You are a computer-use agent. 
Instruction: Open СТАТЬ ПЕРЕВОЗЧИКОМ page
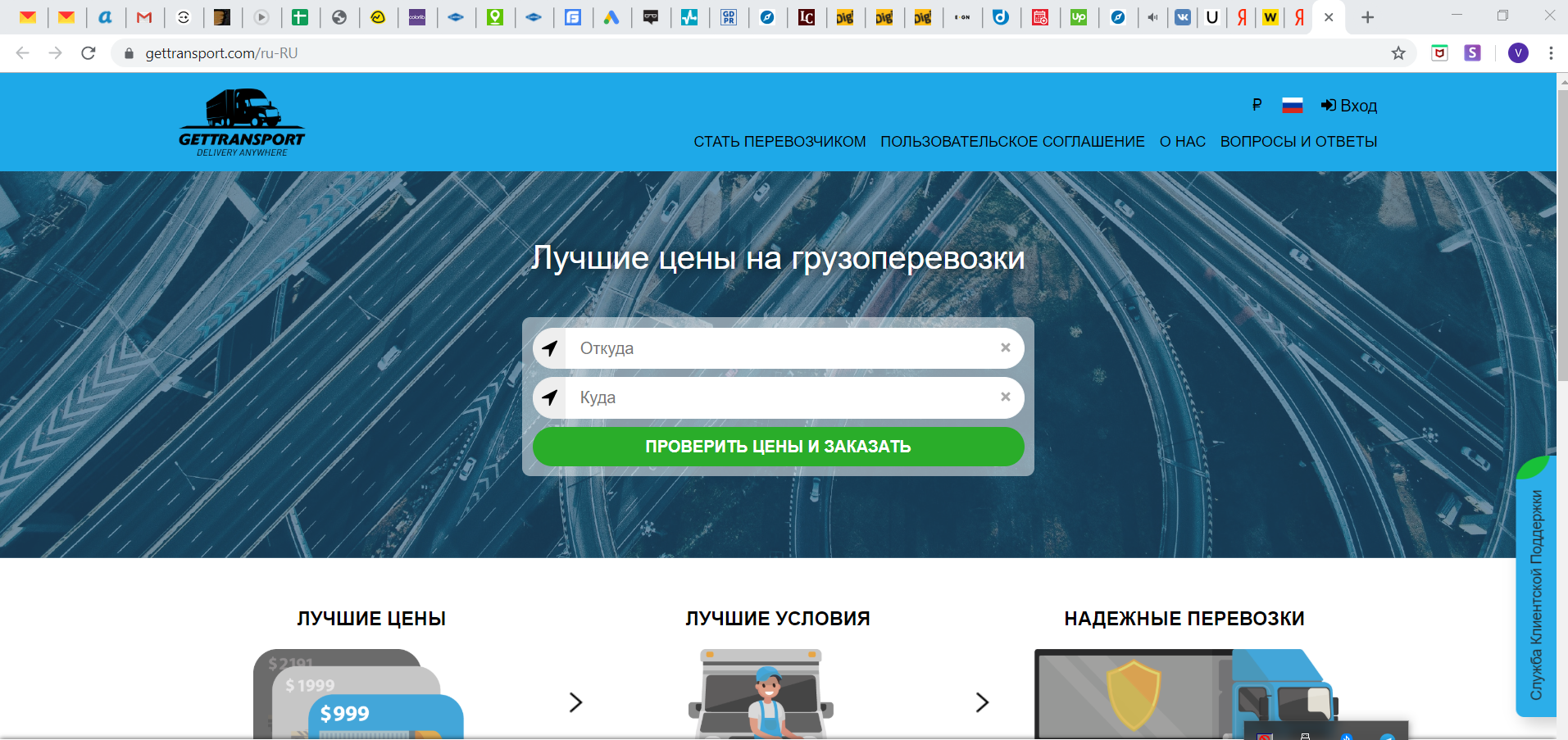click(779, 142)
